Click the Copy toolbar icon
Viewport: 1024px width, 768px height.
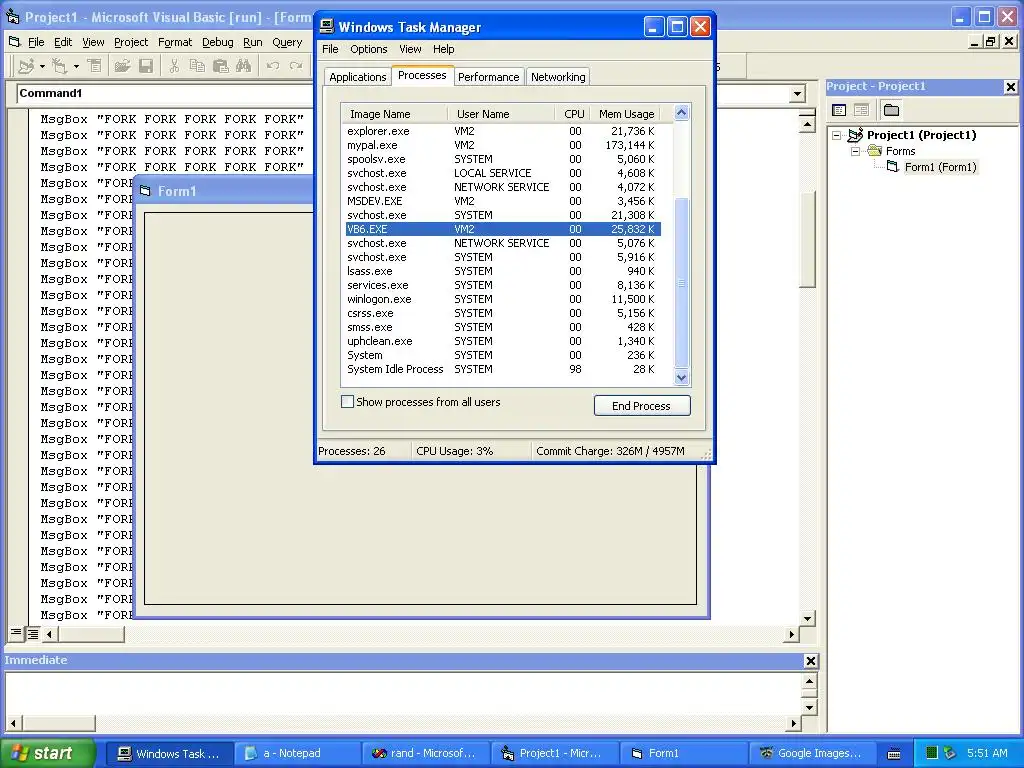point(197,66)
